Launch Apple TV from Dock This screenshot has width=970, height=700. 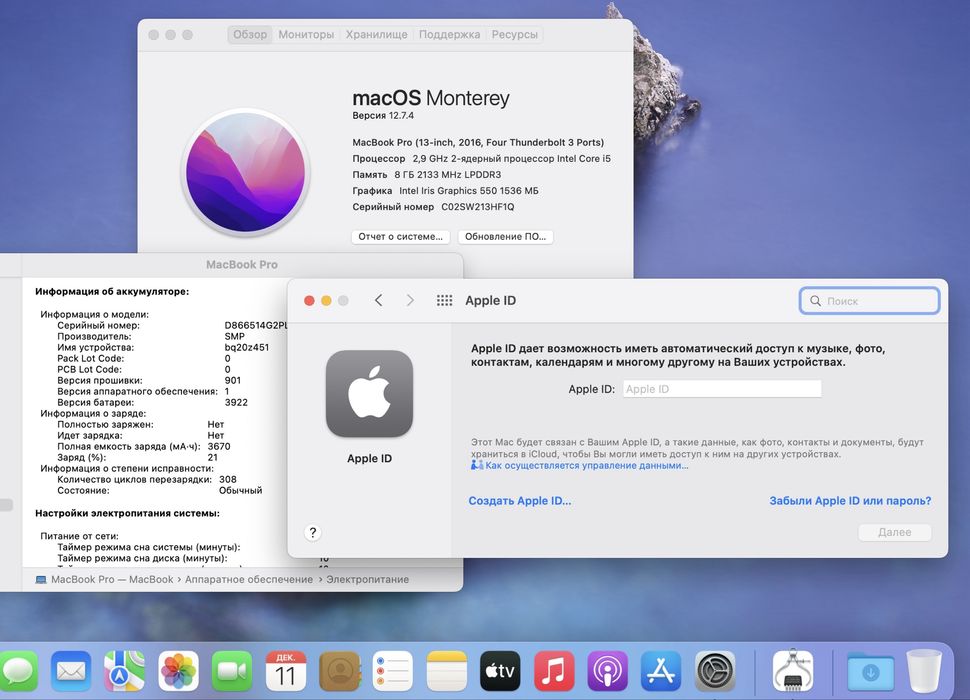500,671
